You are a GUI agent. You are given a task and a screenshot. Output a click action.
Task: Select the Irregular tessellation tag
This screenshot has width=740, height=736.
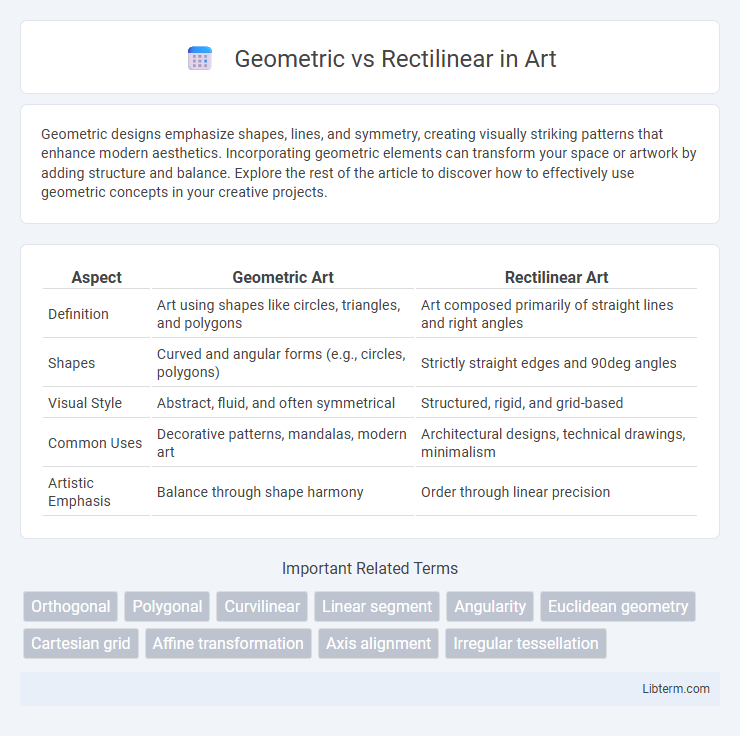tap(526, 643)
